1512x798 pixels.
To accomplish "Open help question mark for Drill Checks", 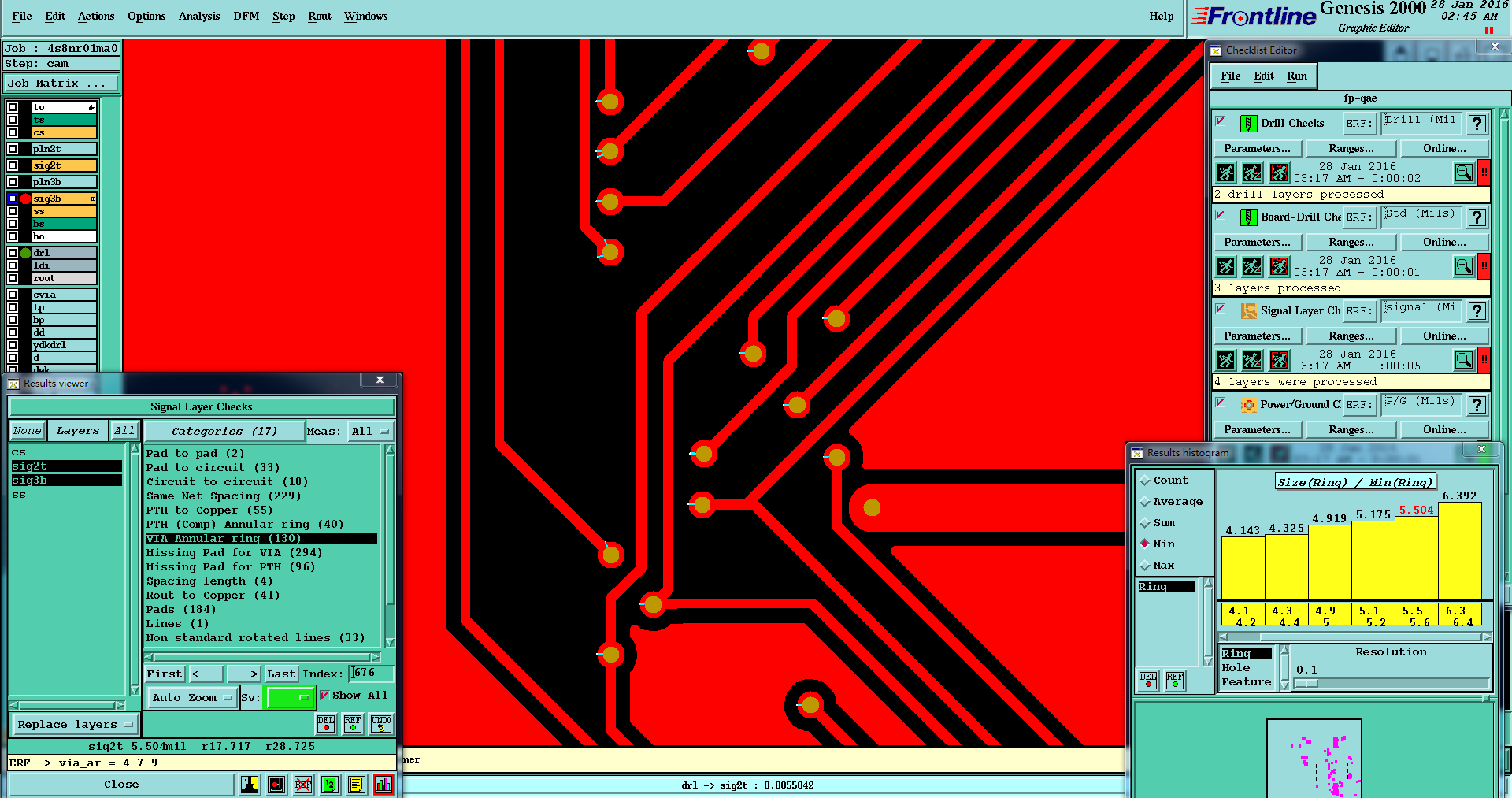I will point(1477,124).
